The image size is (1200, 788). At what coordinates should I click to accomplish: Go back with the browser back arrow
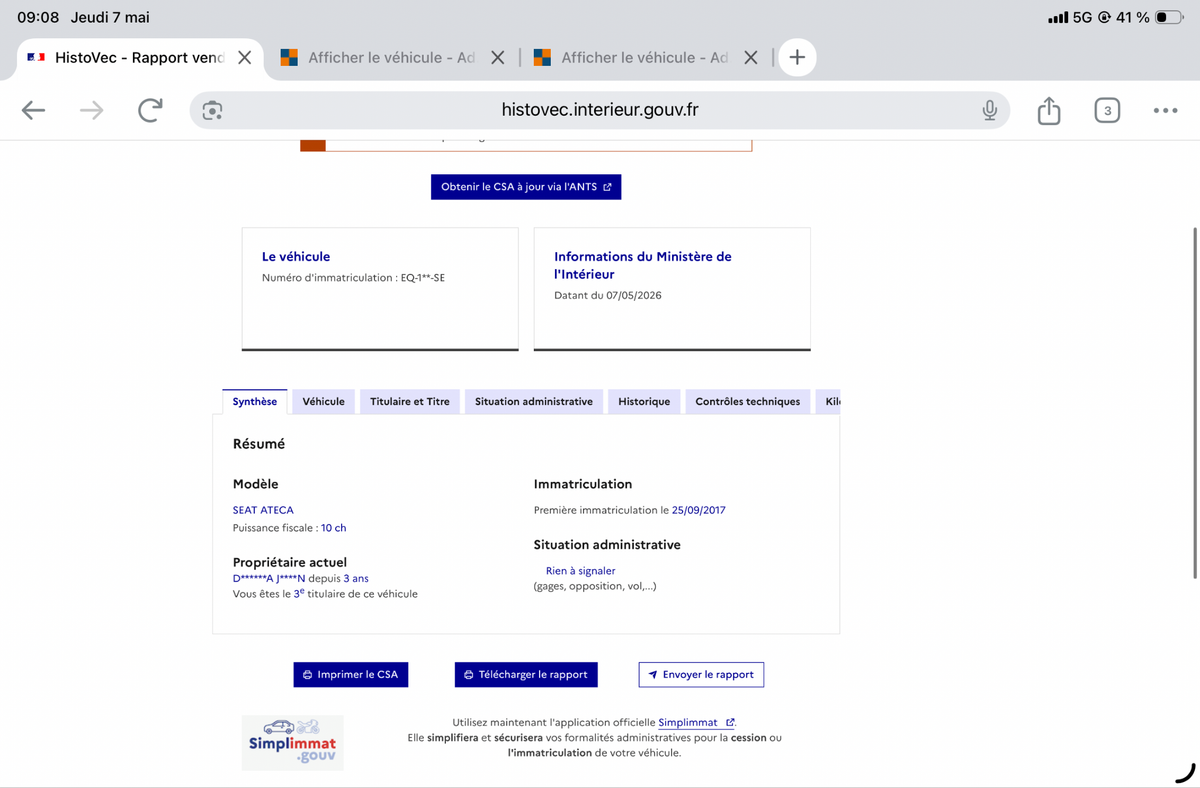click(34, 111)
